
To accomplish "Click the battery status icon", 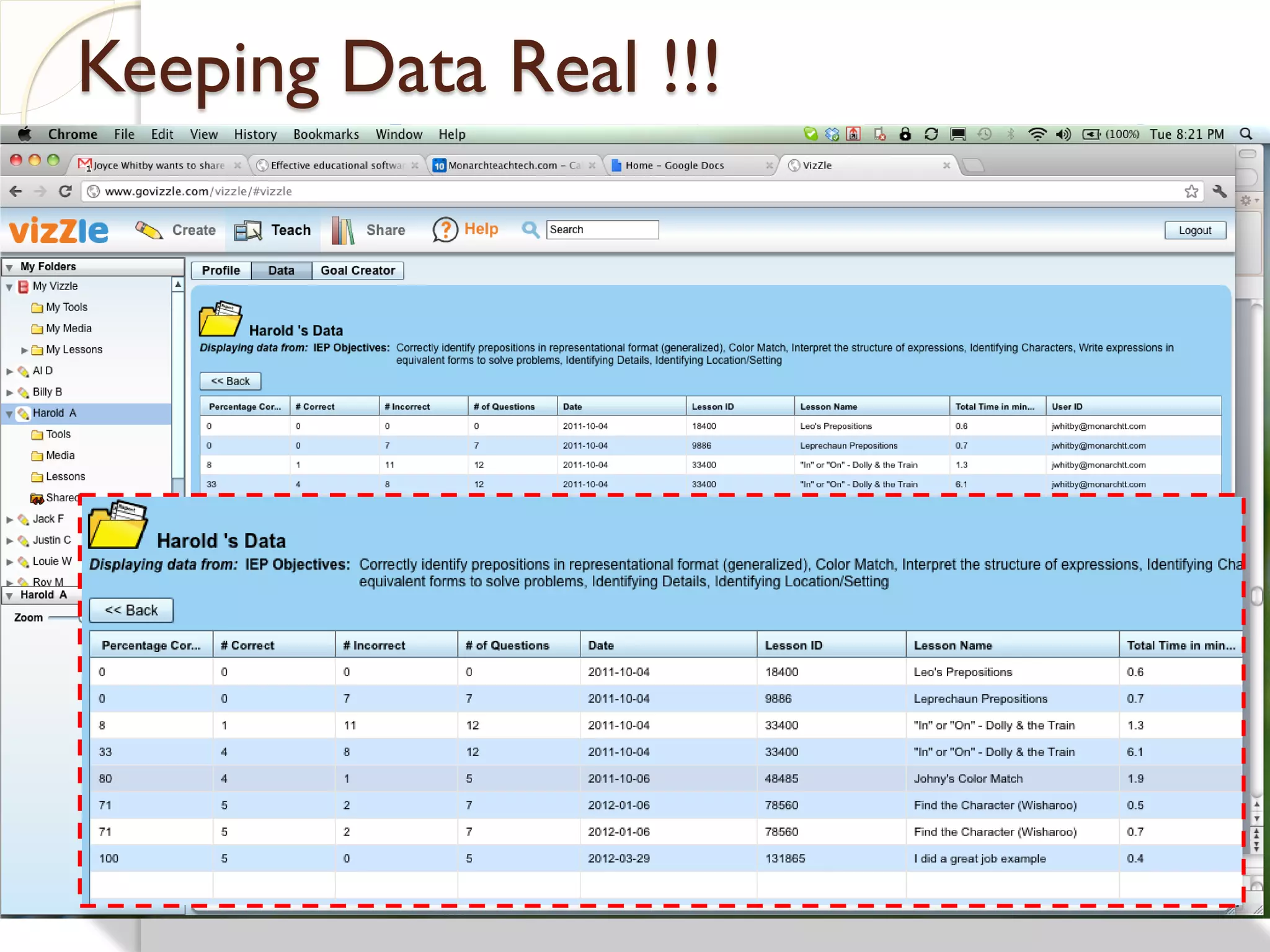I will [1091, 134].
